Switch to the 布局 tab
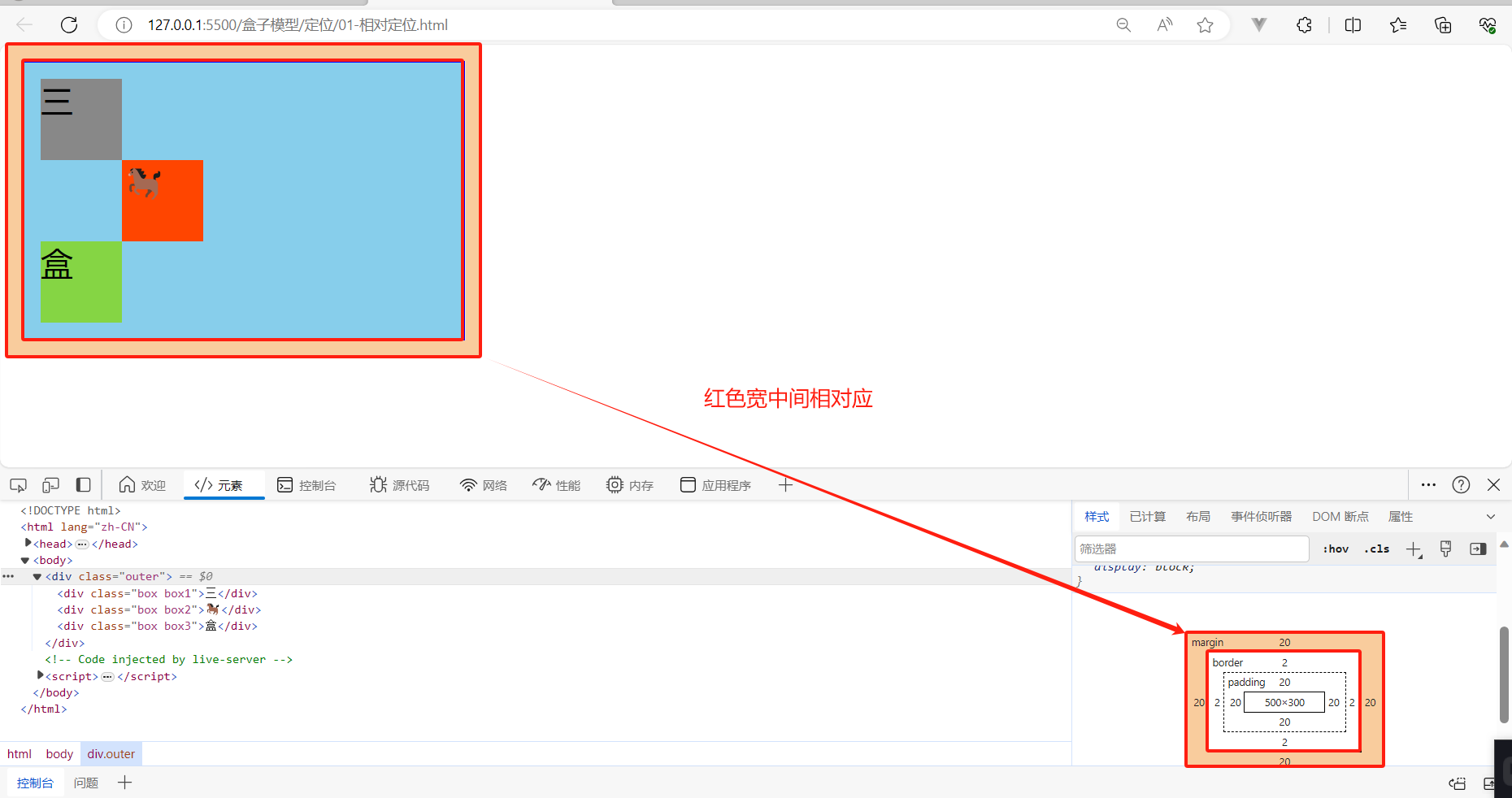This screenshot has width=1512, height=798. pos(1198,517)
